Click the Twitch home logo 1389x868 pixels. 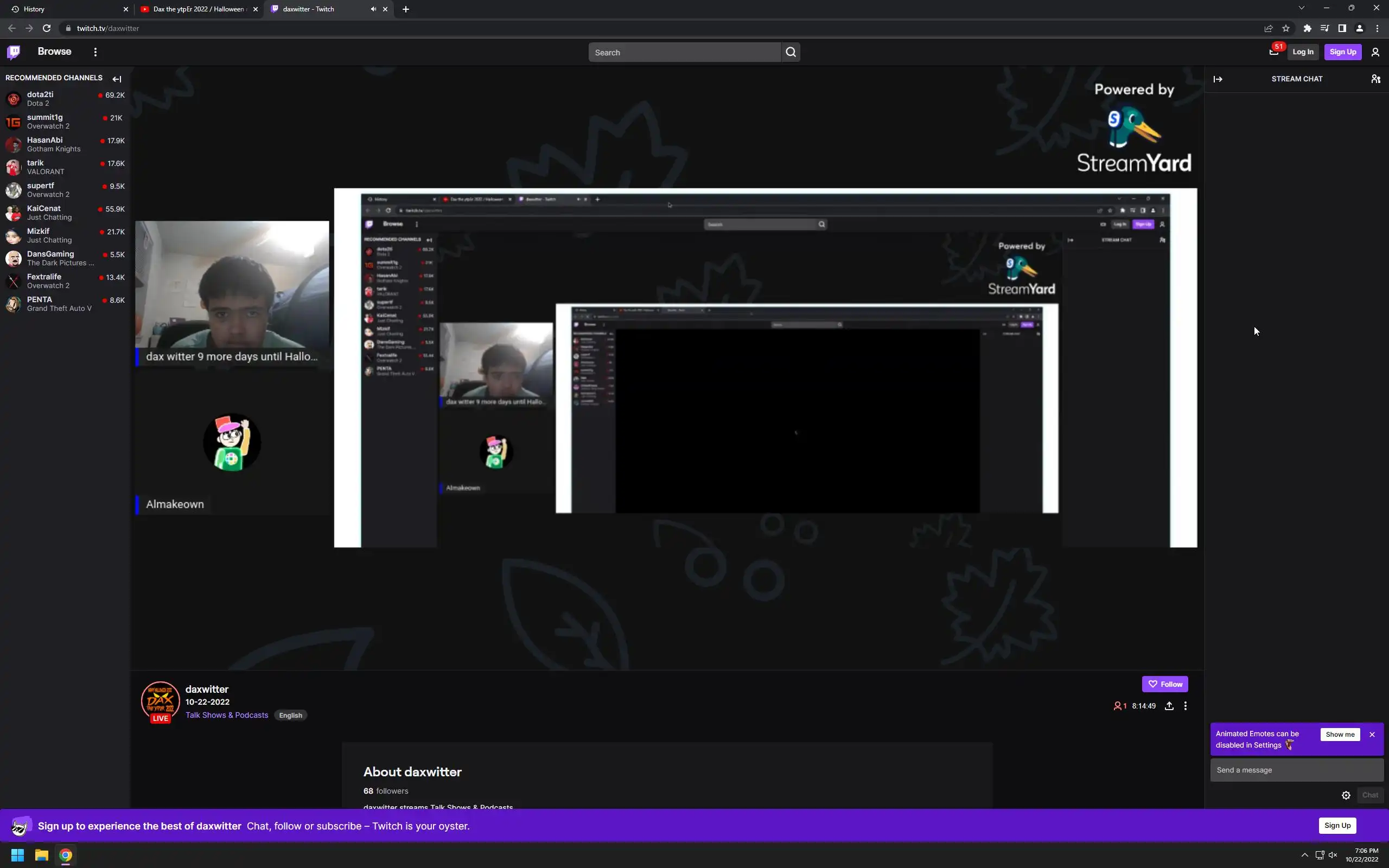[14, 52]
